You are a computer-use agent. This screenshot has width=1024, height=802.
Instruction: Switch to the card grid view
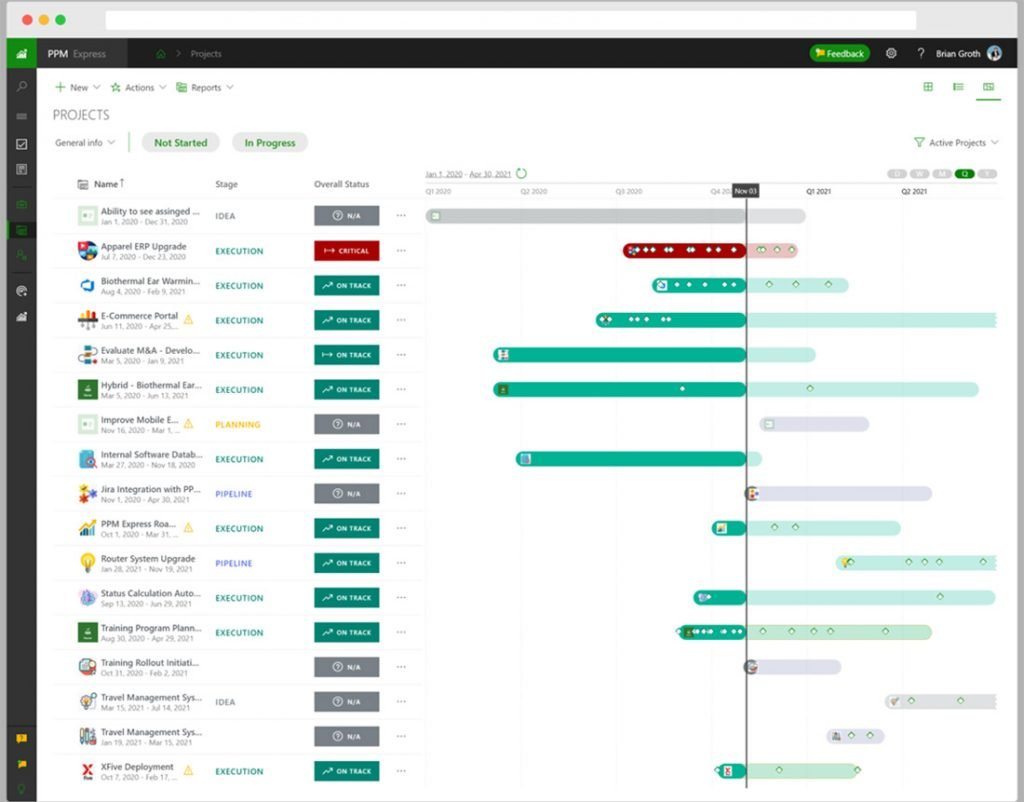click(x=928, y=87)
